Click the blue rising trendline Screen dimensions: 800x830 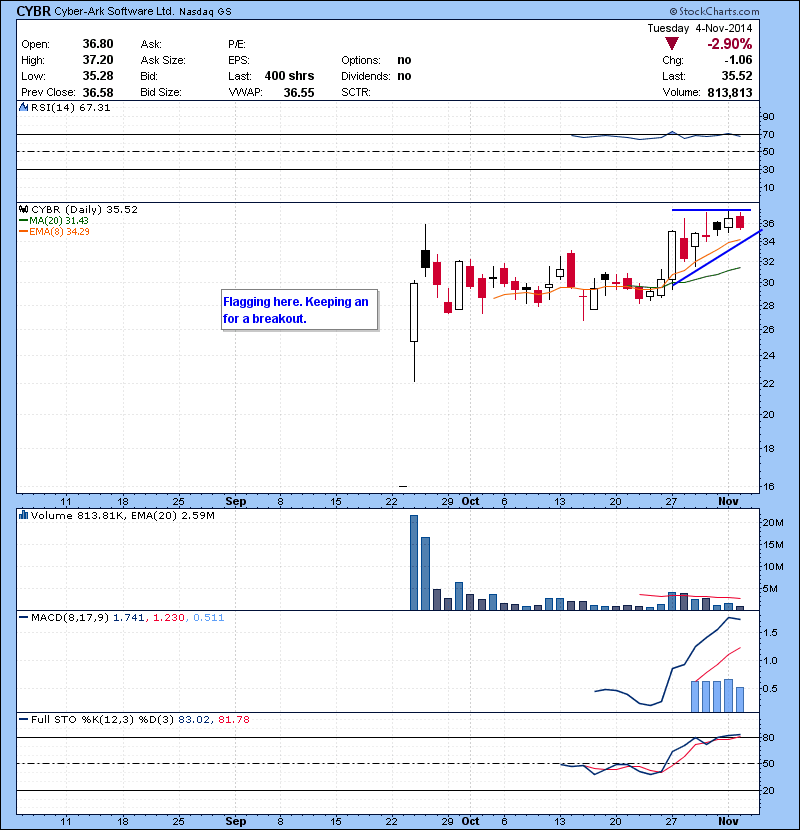(717, 258)
